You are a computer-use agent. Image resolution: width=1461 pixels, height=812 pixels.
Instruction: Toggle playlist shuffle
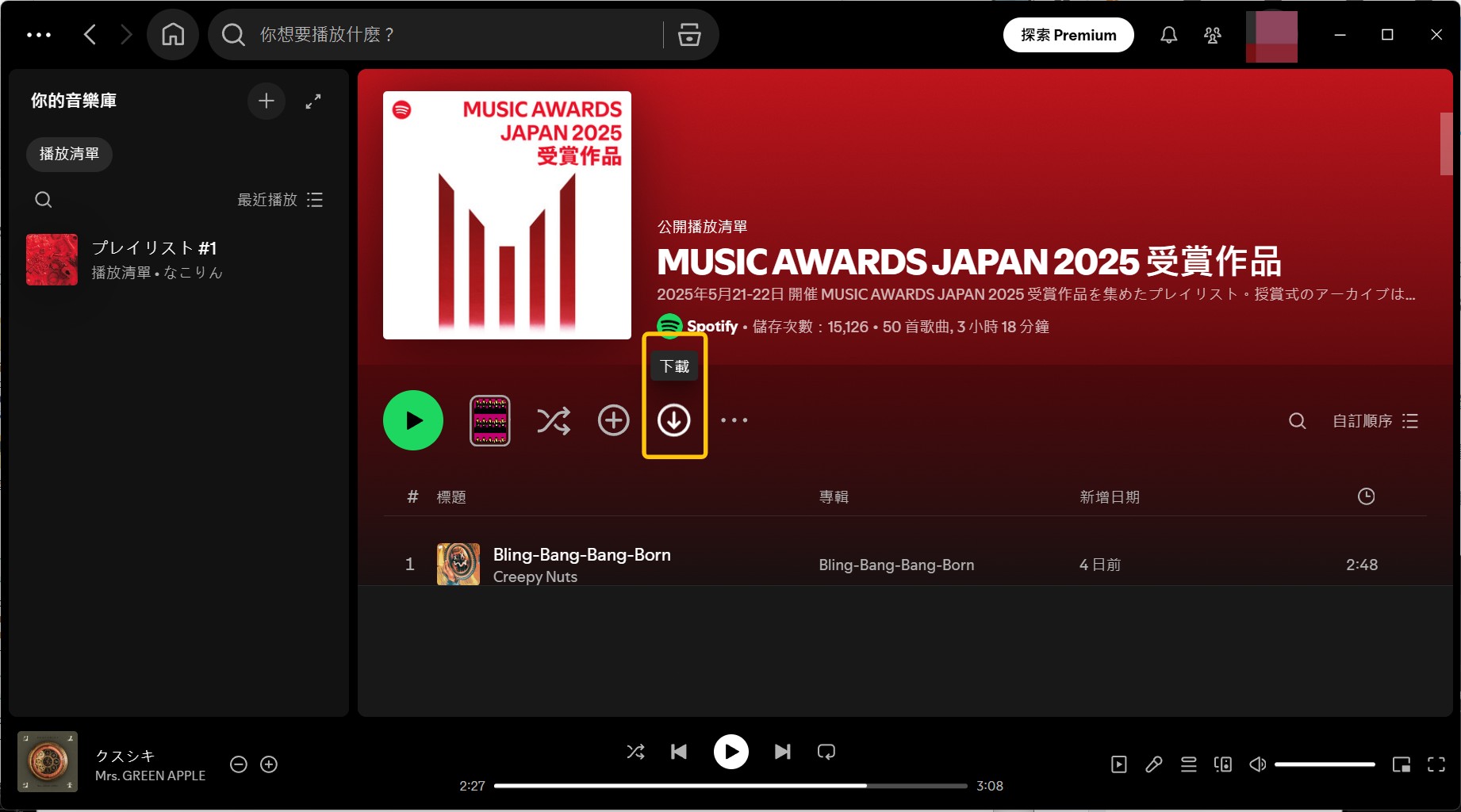[554, 420]
